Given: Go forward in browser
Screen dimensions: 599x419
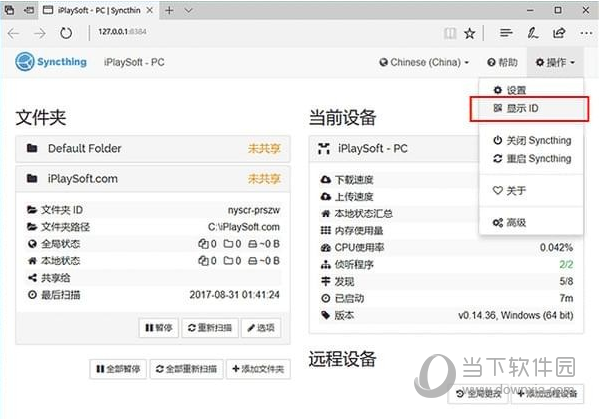Looking at the screenshot, I should pos(40,34).
